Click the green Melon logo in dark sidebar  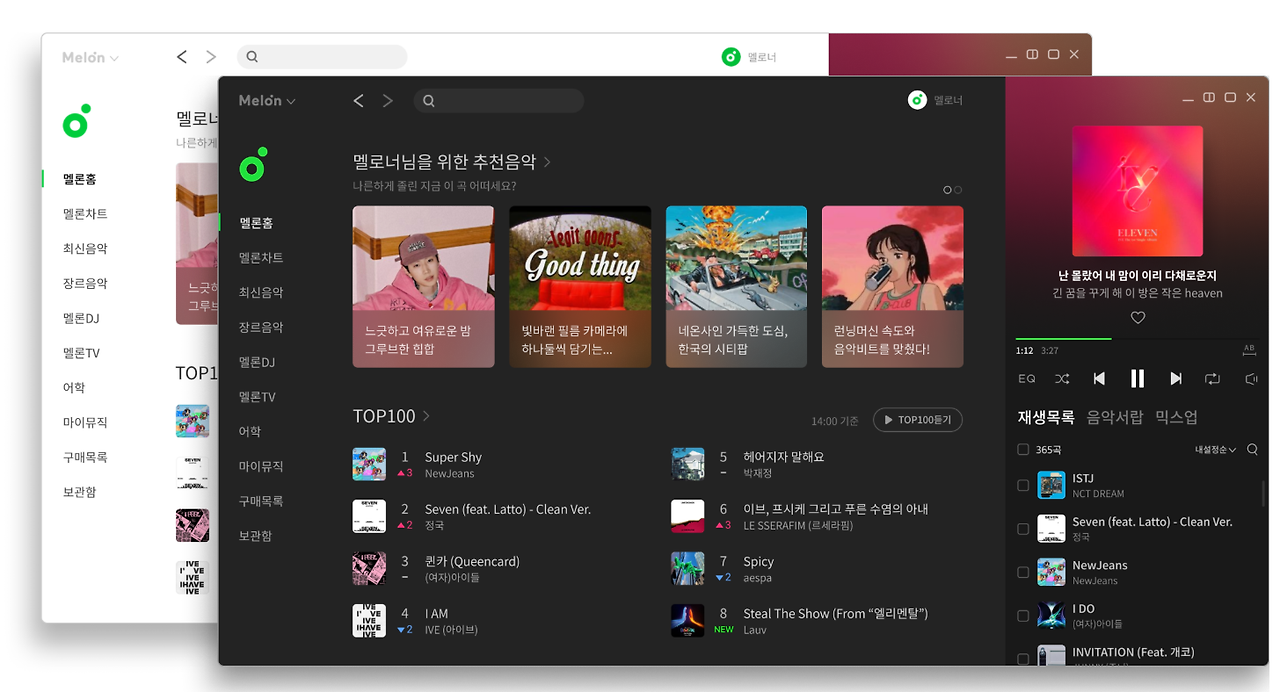[x=253, y=165]
